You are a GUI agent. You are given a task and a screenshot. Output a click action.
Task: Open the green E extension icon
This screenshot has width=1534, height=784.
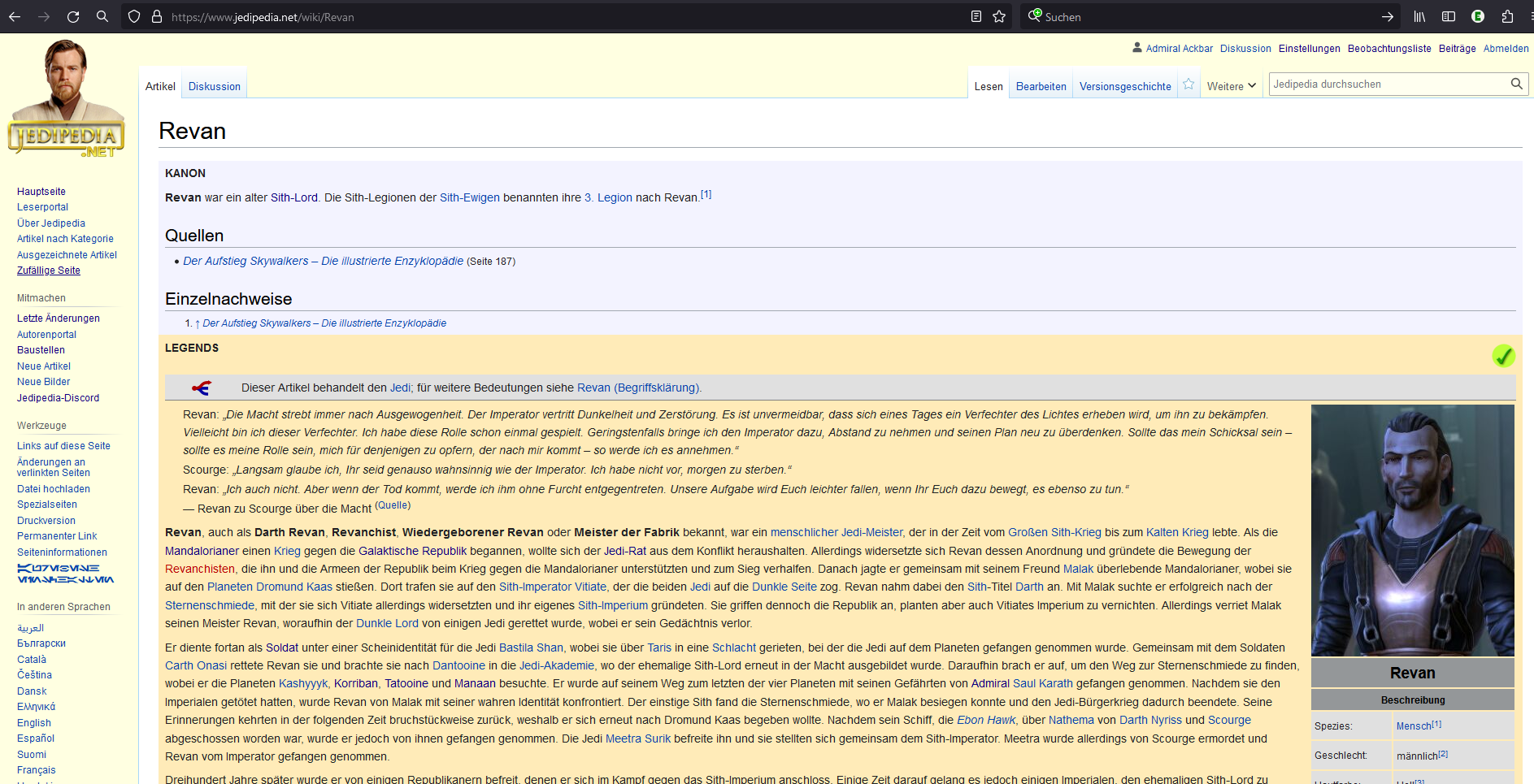[x=1478, y=16]
